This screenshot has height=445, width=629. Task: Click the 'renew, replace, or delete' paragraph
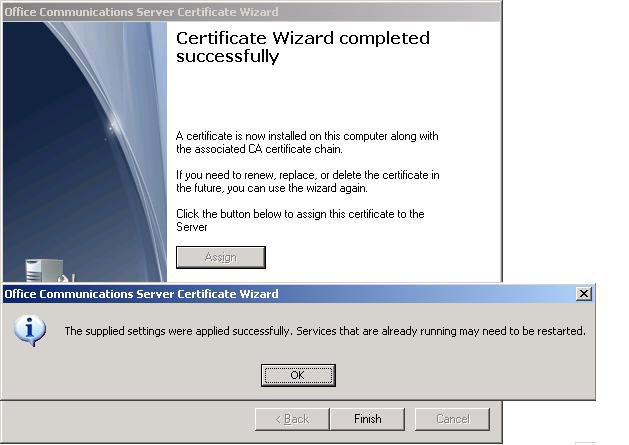308,181
